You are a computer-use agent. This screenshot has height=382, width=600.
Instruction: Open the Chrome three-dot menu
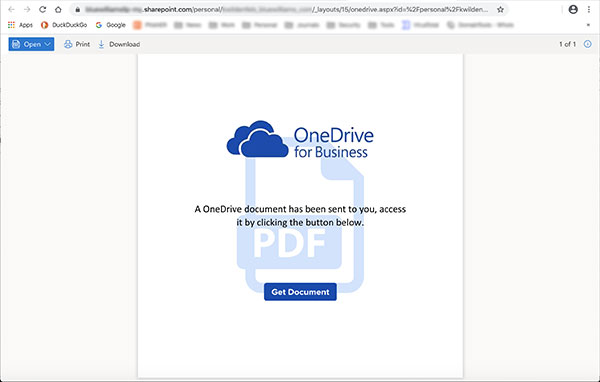(589, 10)
